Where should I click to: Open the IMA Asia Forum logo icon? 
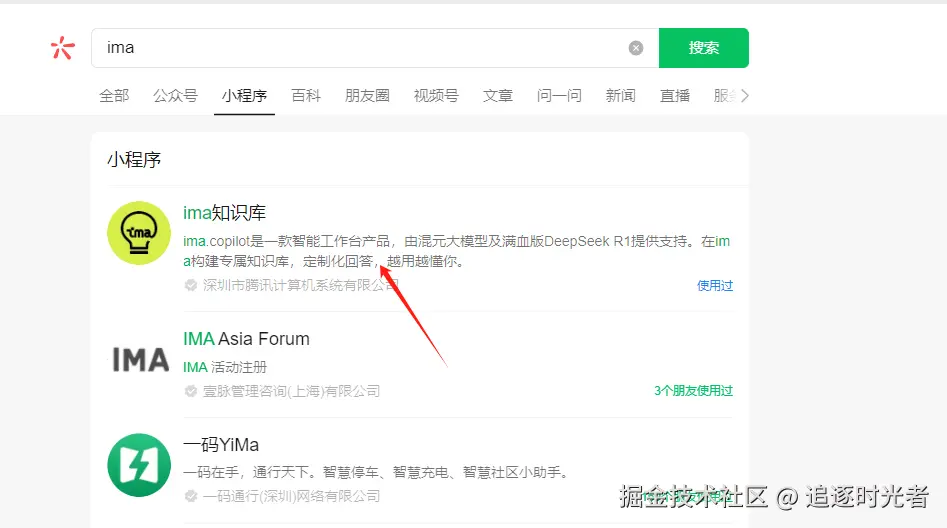[x=140, y=359]
